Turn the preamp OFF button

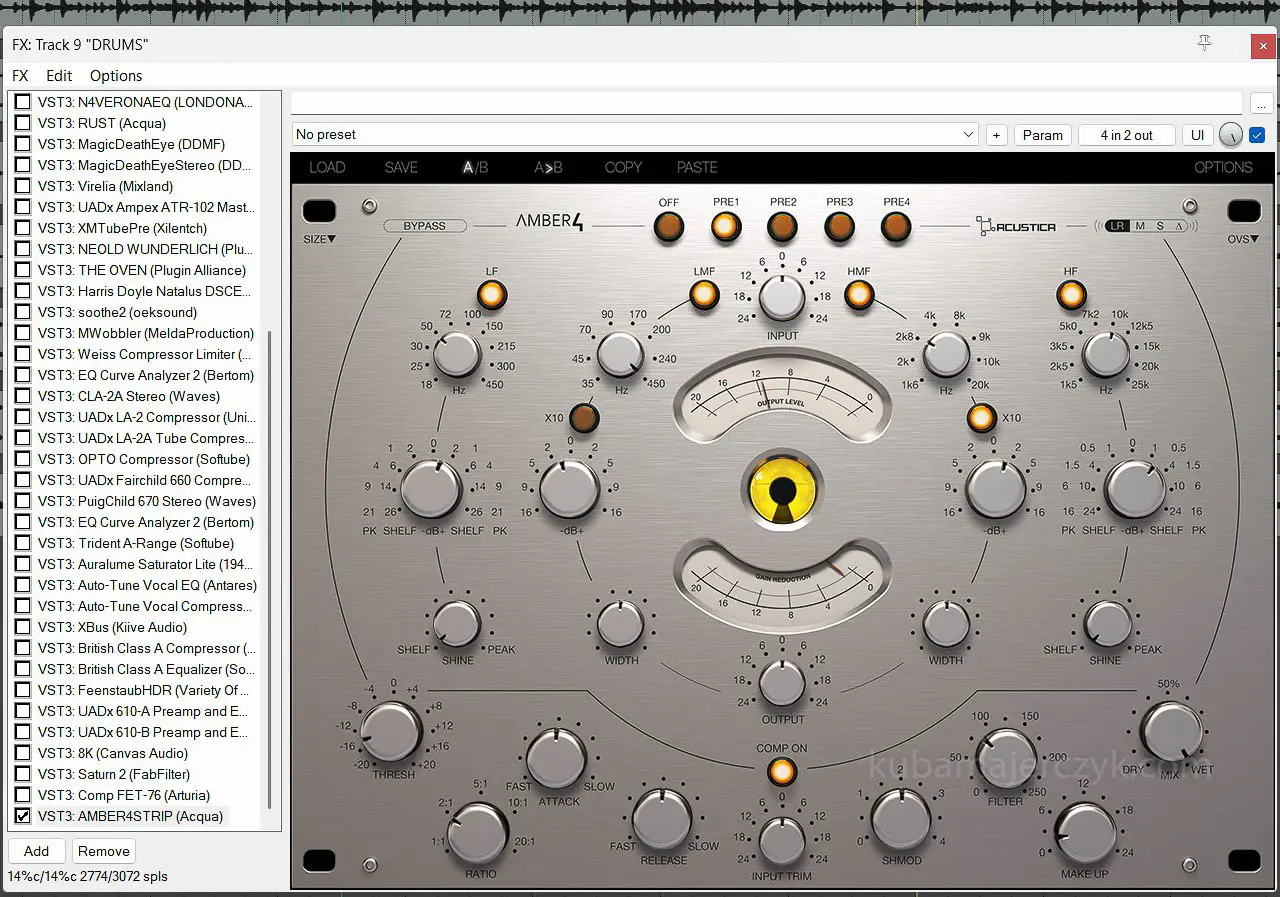(668, 228)
